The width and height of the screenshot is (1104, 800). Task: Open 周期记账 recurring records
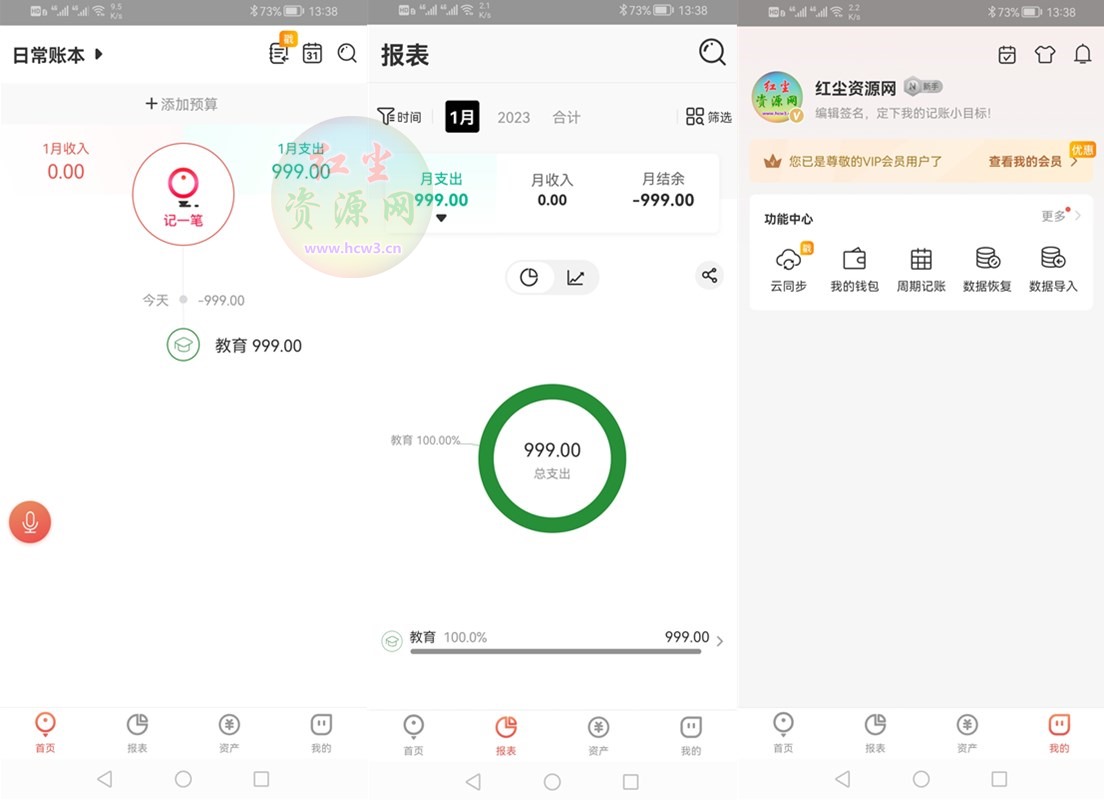[x=920, y=268]
